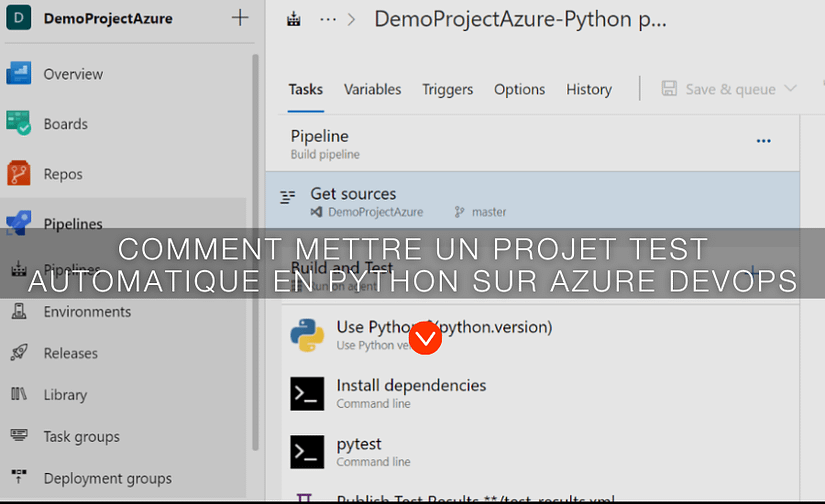
Task: Click the Deployment groups icon
Action: (x=19, y=477)
